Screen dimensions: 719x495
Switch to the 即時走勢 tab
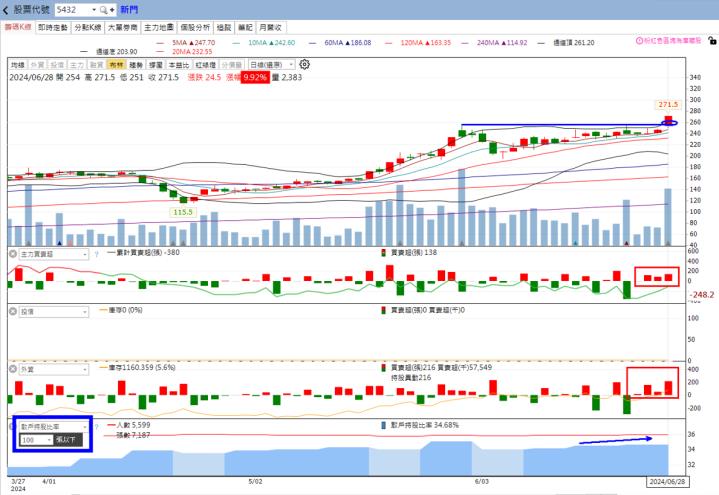coord(53,28)
